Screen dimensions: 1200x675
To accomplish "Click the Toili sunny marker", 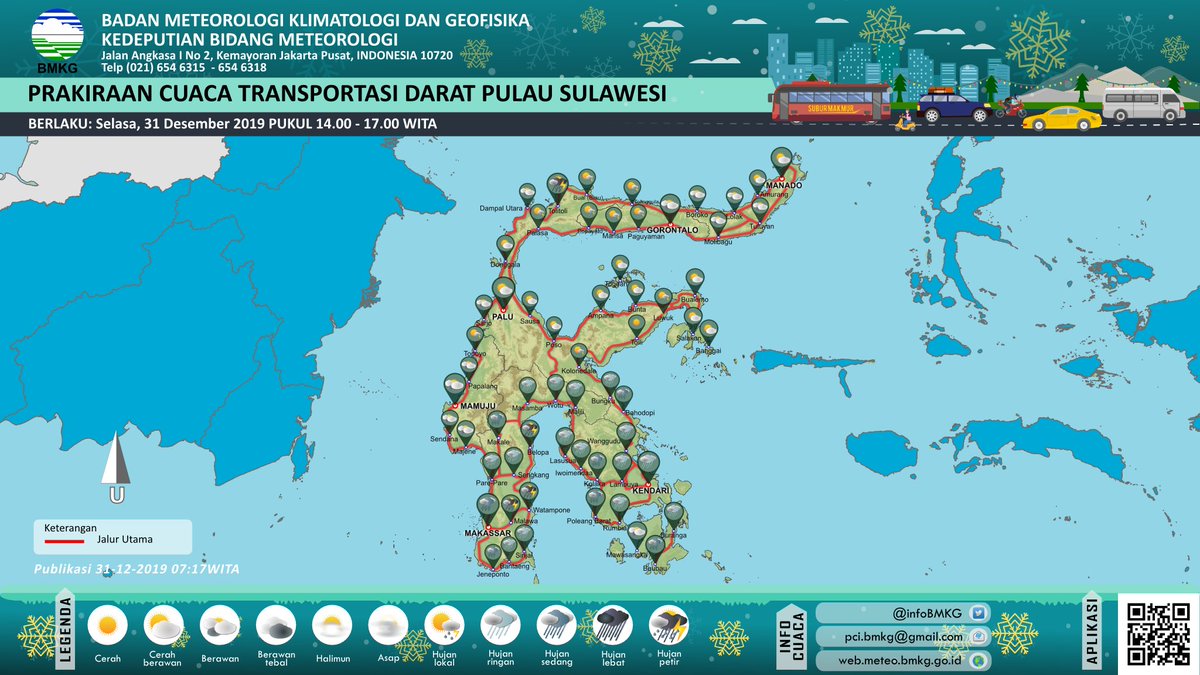I will (x=636, y=325).
